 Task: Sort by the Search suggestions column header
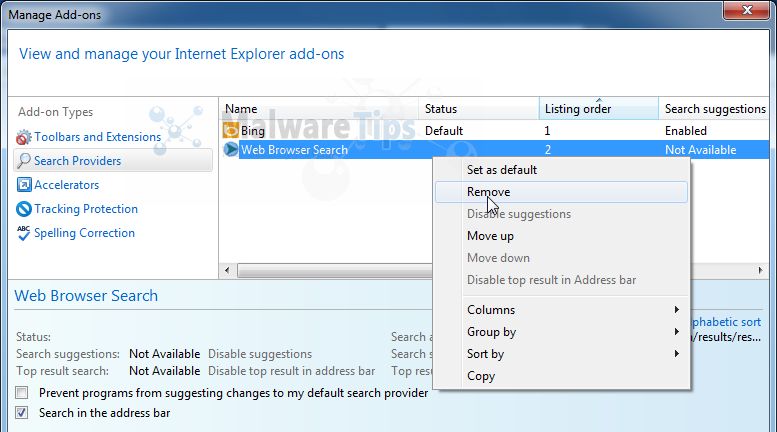pyautogui.click(x=714, y=108)
